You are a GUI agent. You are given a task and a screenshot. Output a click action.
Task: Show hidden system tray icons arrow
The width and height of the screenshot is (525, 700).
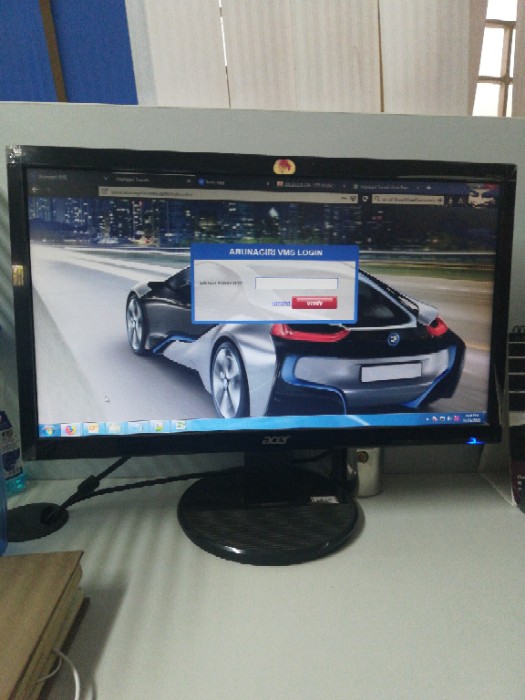pyautogui.click(x=428, y=419)
